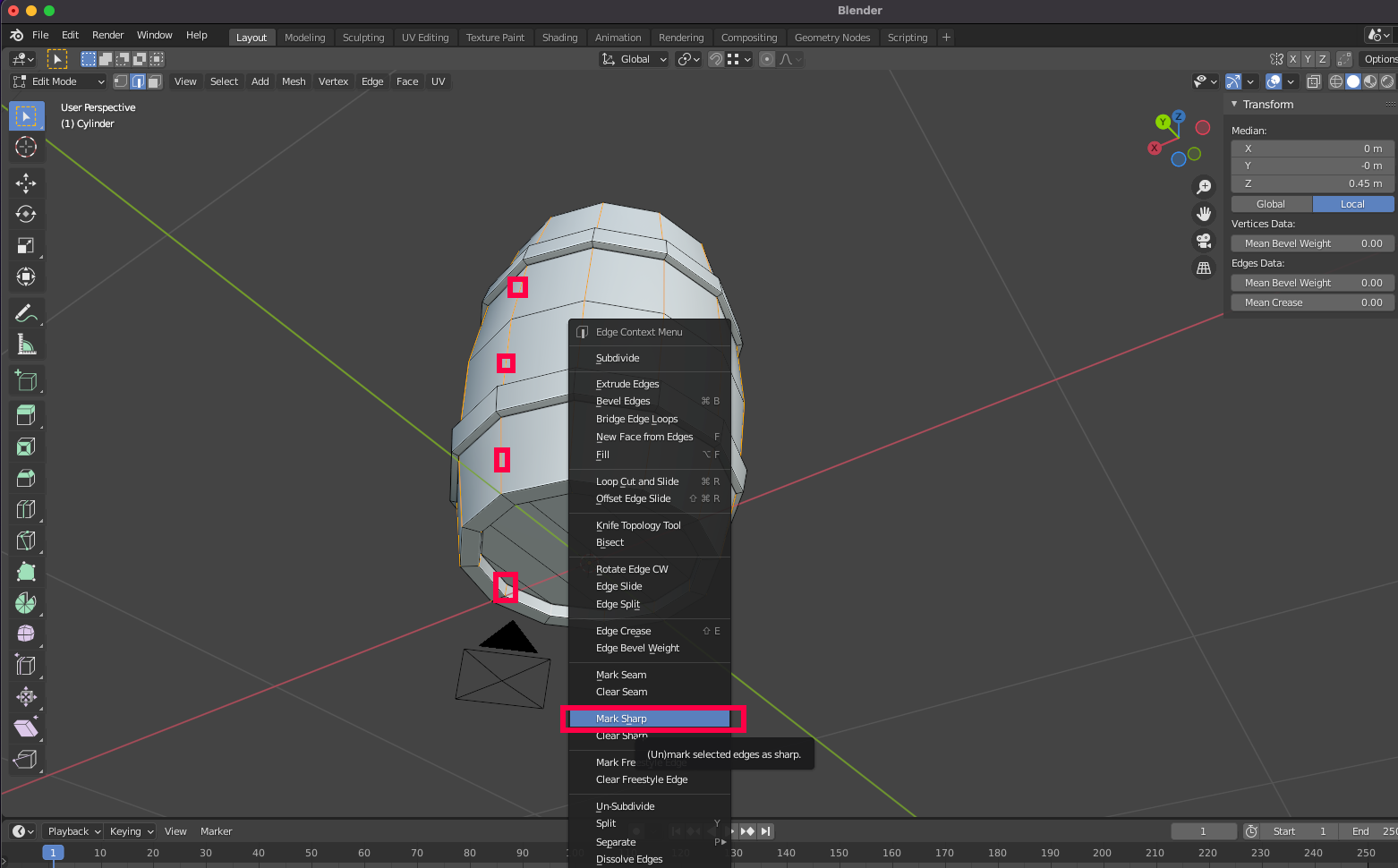Click the Edges Mean Bevel Weight field
The width and height of the screenshot is (1398, 868).
1313,283
